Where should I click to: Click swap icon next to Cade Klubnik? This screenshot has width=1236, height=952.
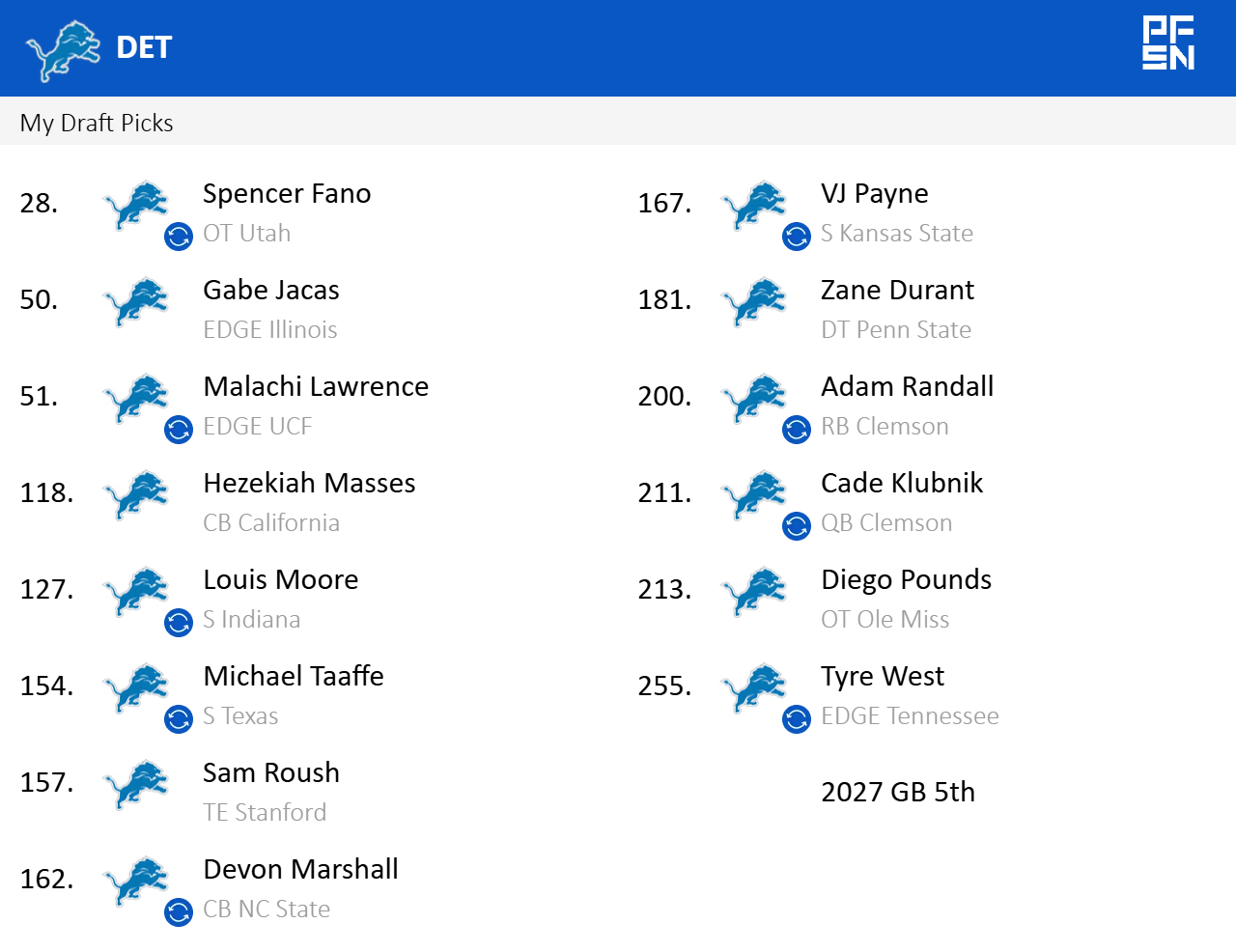[797, 526]
